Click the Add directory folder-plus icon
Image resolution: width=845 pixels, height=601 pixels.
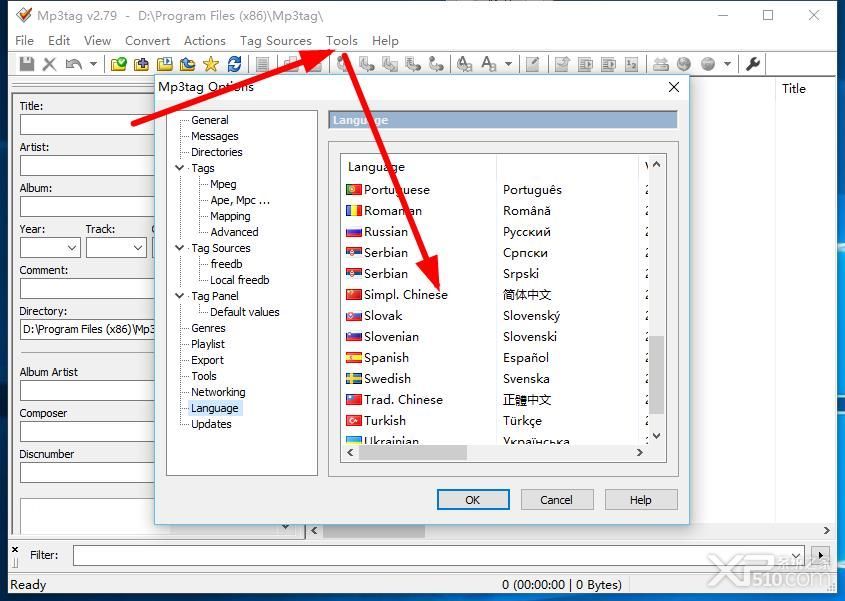[141, 64]
